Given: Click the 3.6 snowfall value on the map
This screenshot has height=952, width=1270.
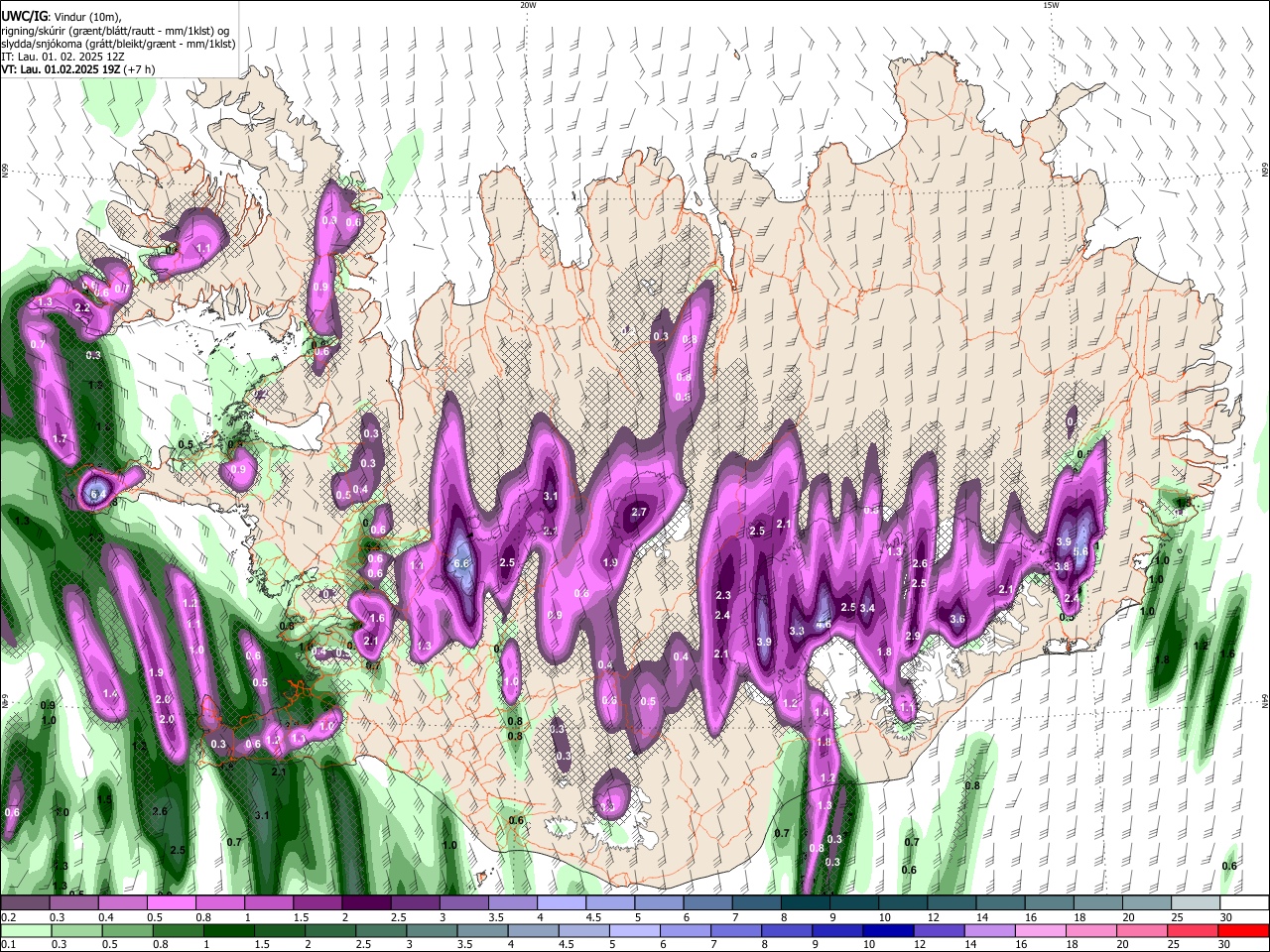Looking at the screenshot, I should pos(957,619).
